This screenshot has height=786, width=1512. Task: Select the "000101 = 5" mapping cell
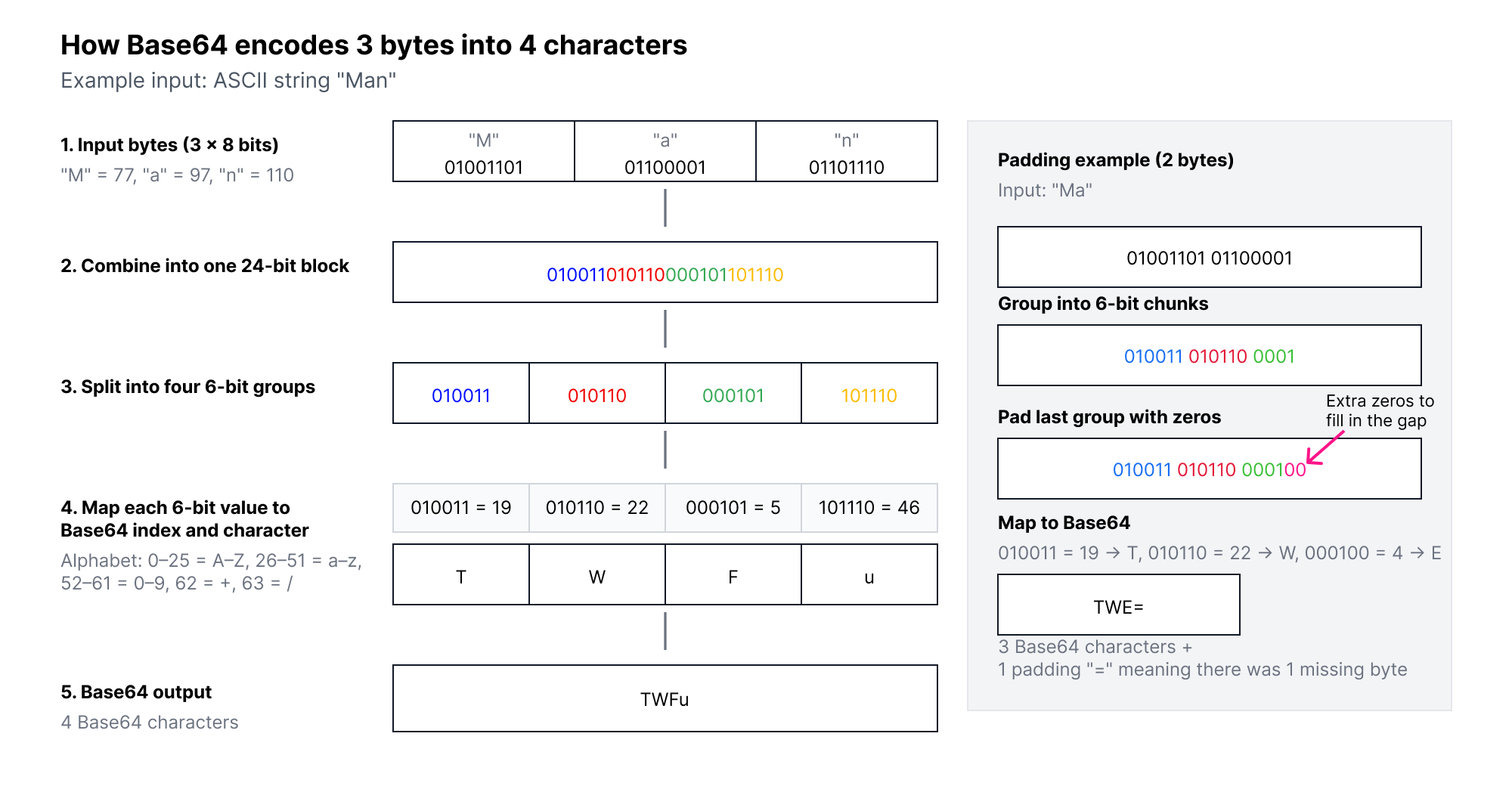point(733,508)
